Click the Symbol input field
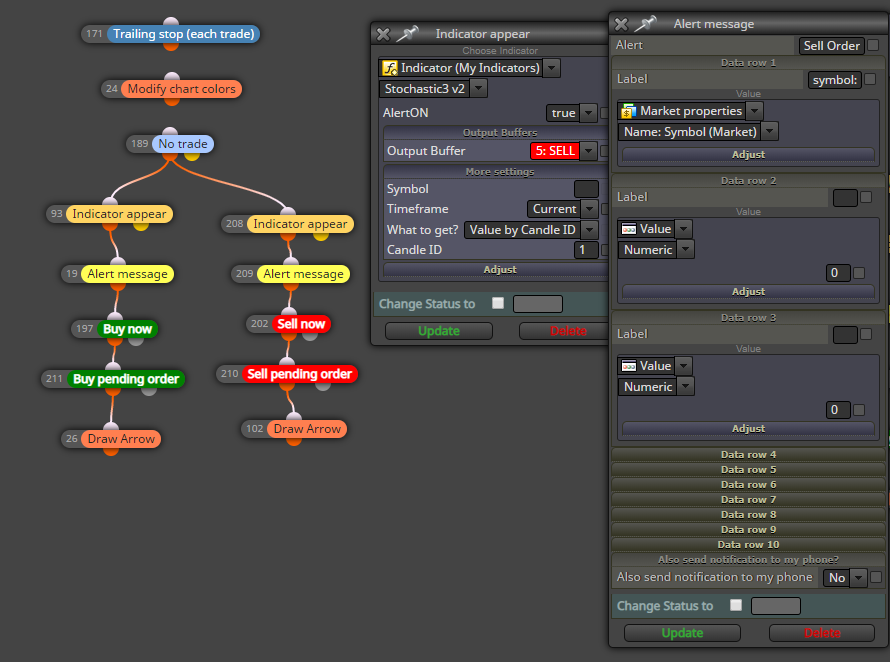Image resolution: width=890 pixels, height=662 pixels. [586, 189]
